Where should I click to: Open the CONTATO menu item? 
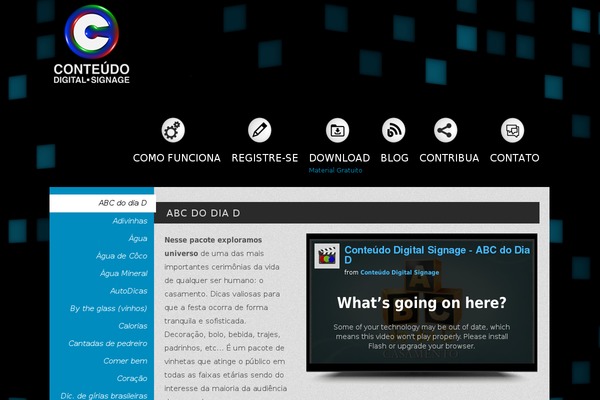pyautogui.click(x=515, y=158)
